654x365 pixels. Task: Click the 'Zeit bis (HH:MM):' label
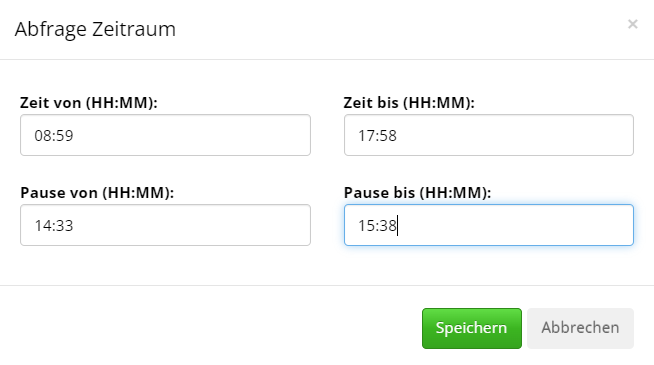pos(409,103)
